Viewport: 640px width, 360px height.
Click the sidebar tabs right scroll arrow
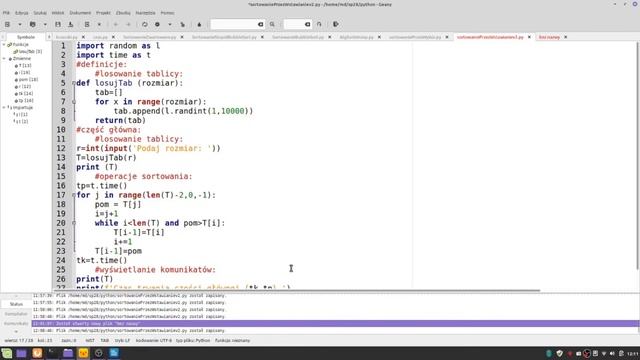pos(49,37)
